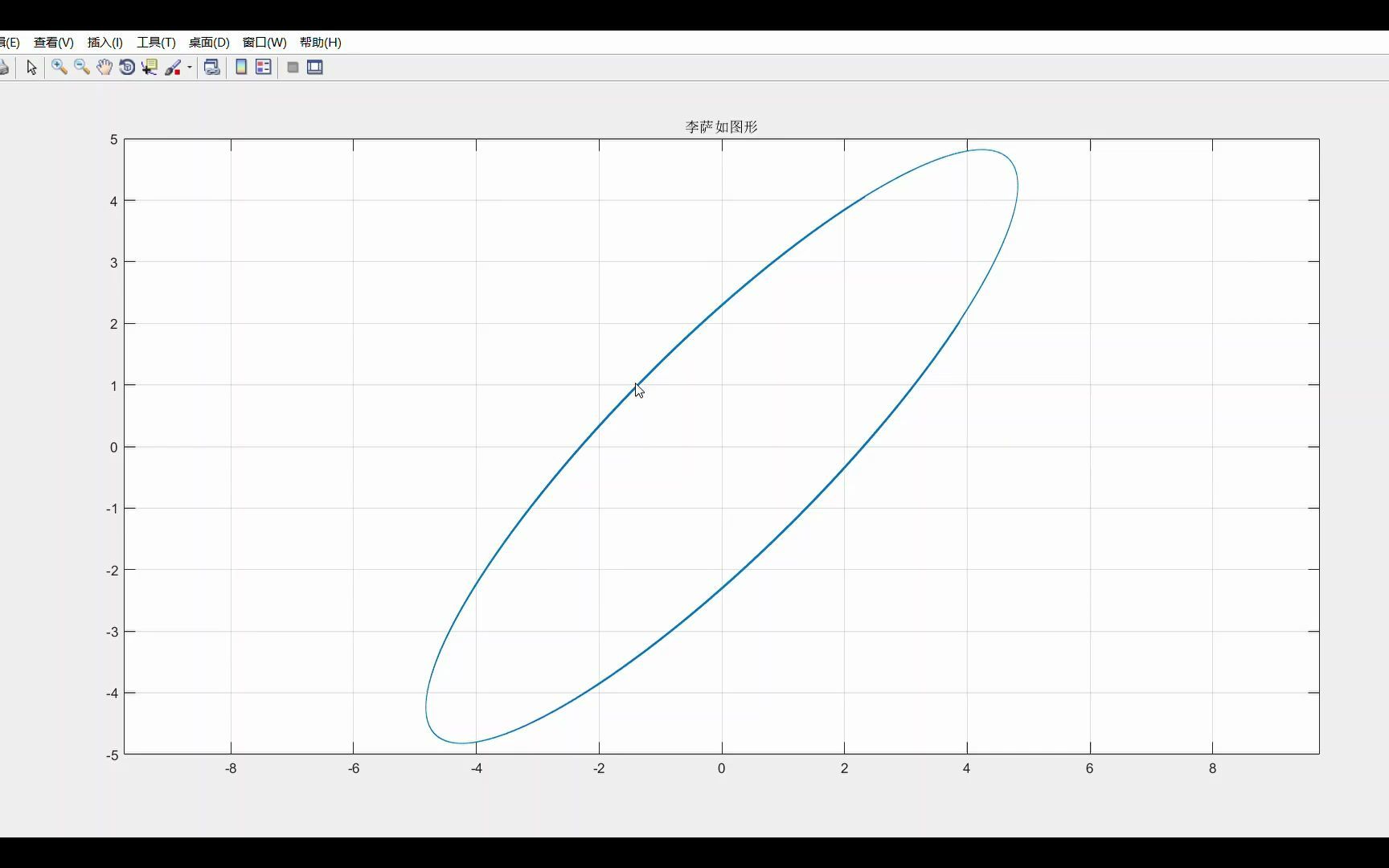Click the y-axis tick label 5
The height and width of the screenshot is (868, 1389).
(x=114, y=140)
